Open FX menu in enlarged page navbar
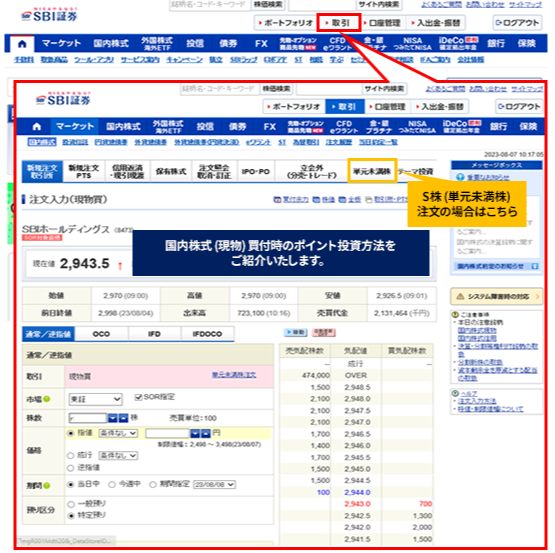 coord(269,126)
